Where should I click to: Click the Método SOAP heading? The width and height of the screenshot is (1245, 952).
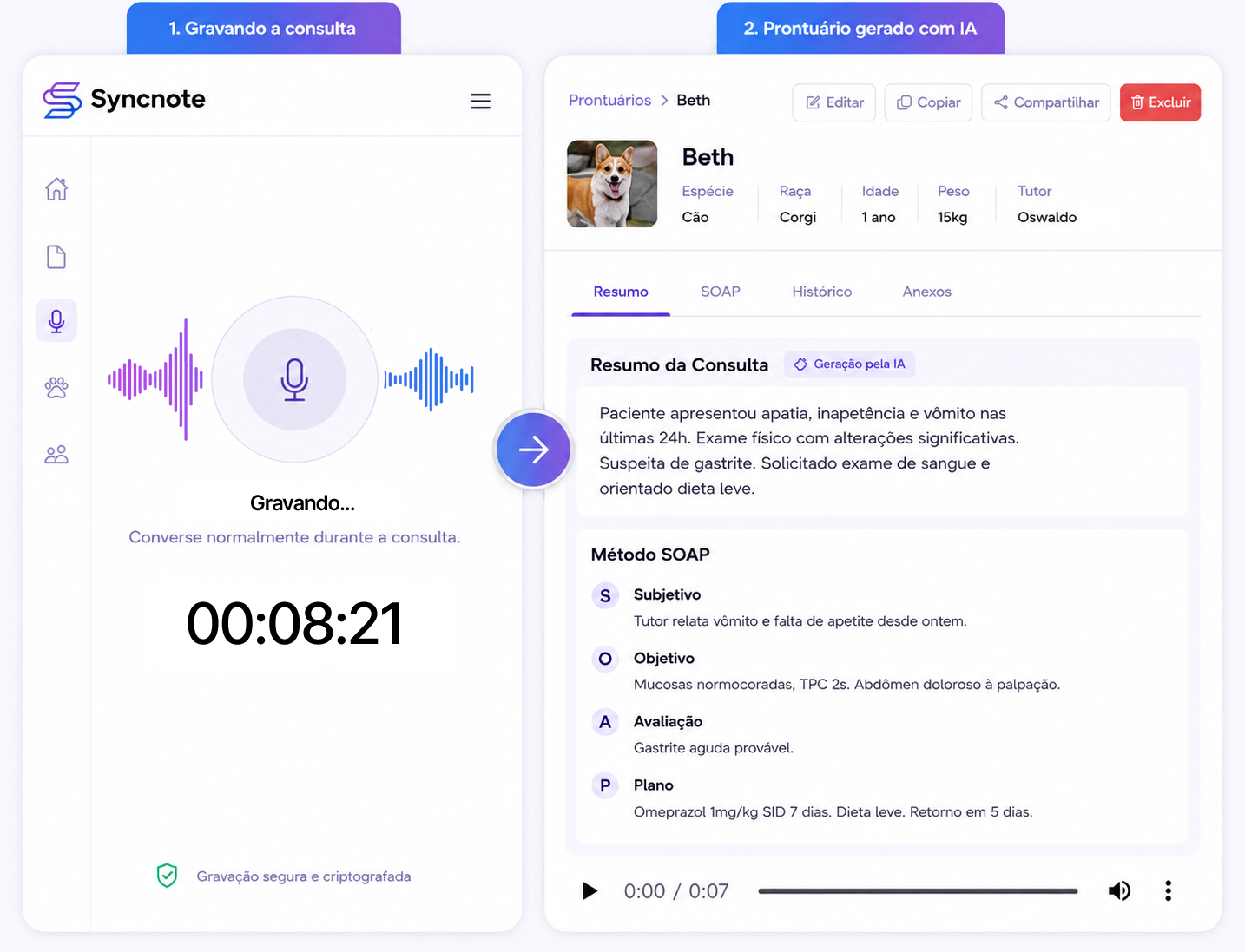(x=650, y=555)
